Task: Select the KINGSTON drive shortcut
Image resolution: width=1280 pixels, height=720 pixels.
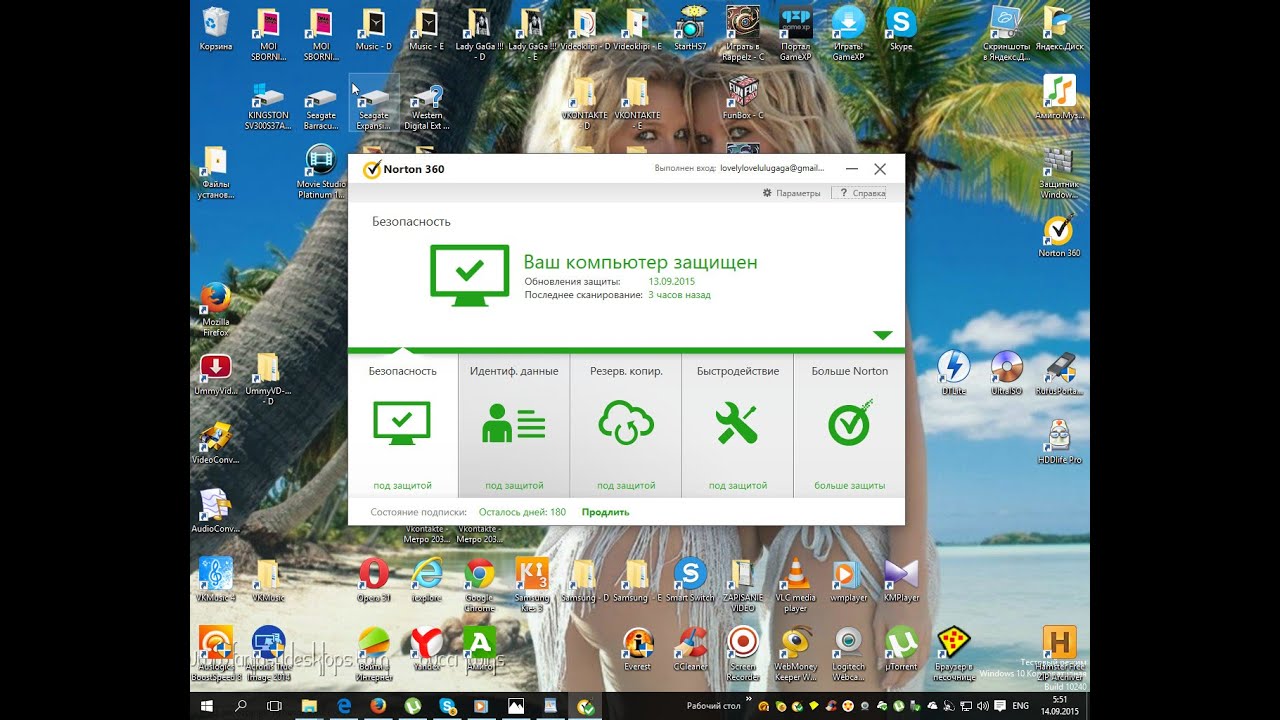Action: point(268,106)
